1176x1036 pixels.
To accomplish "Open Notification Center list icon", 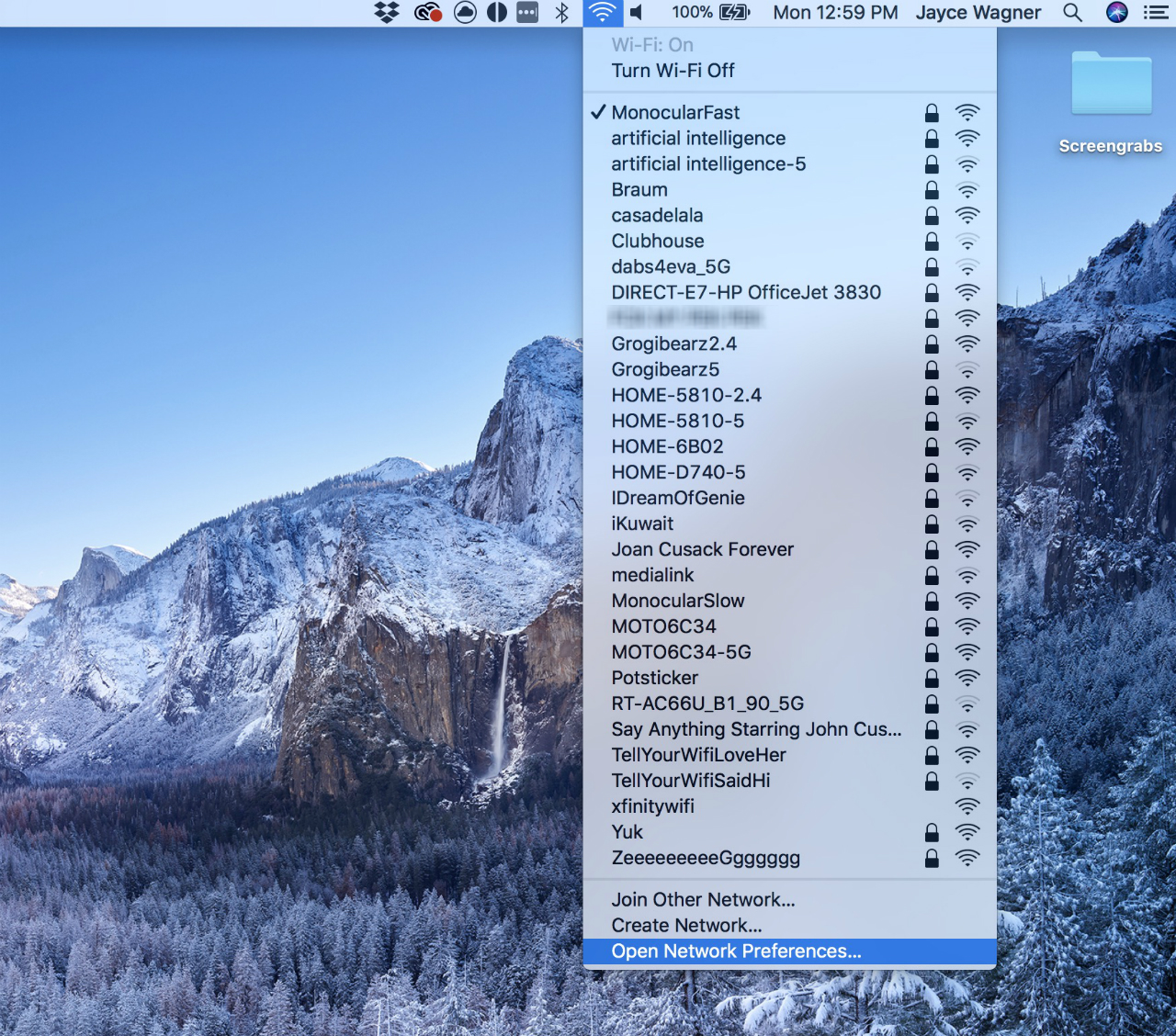I will point(1156,13).
